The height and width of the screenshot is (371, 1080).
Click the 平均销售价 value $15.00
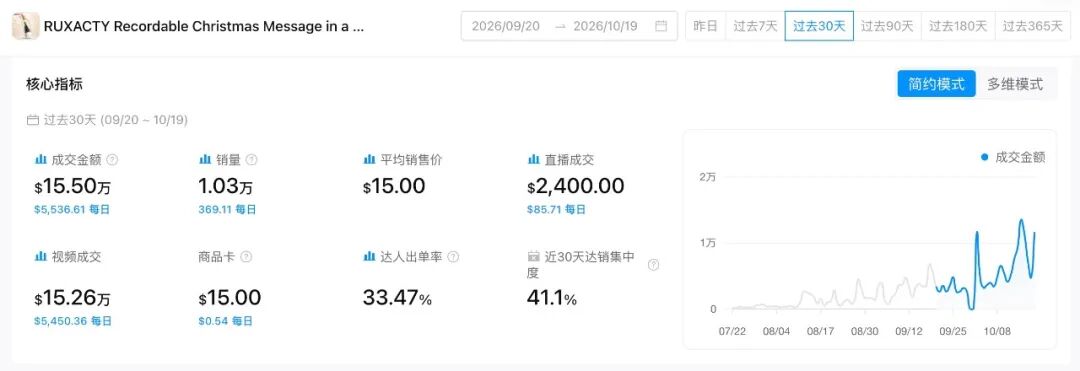tap(394, 186)
